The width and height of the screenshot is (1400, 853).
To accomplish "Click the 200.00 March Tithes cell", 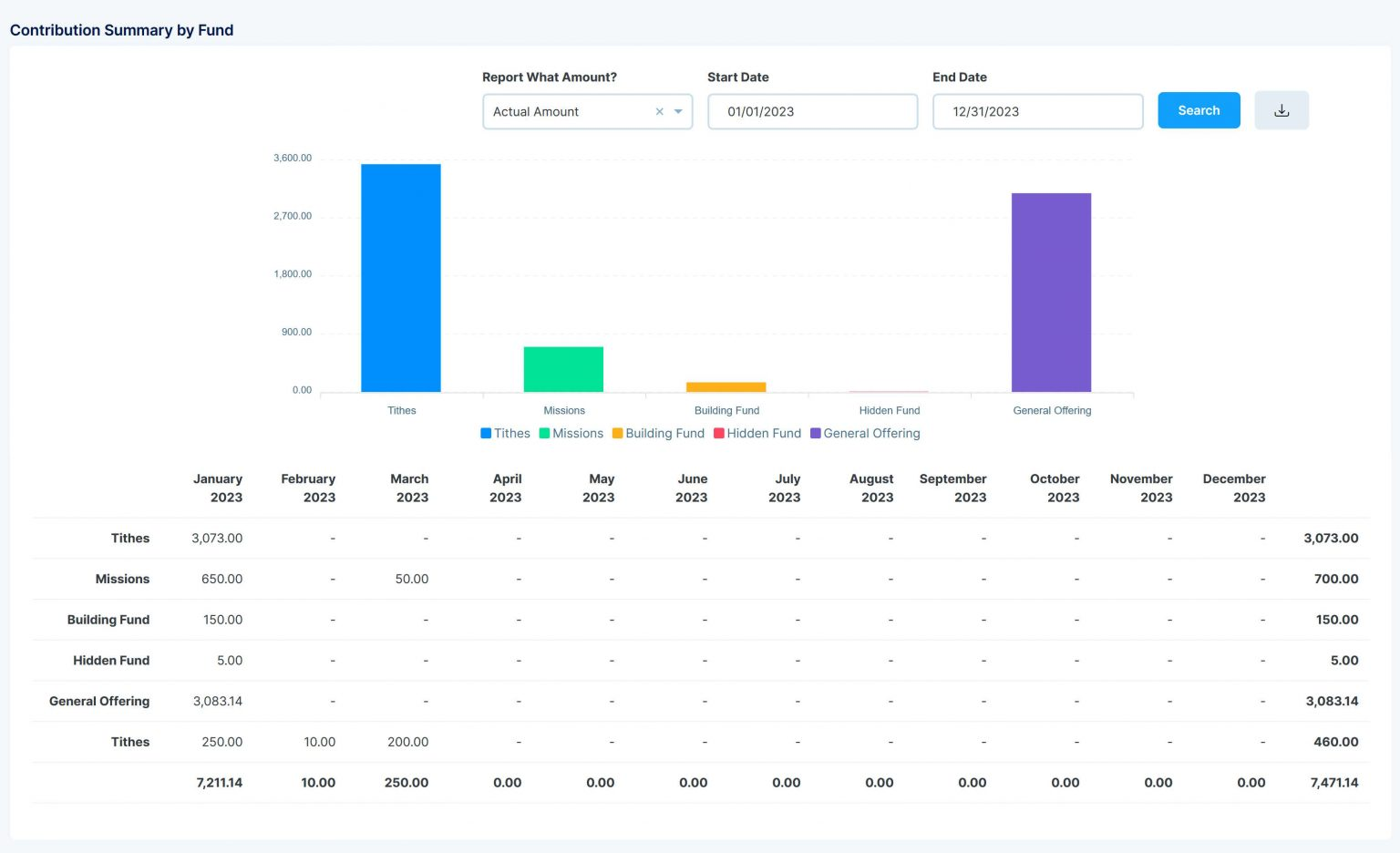I will coord(408,743).
